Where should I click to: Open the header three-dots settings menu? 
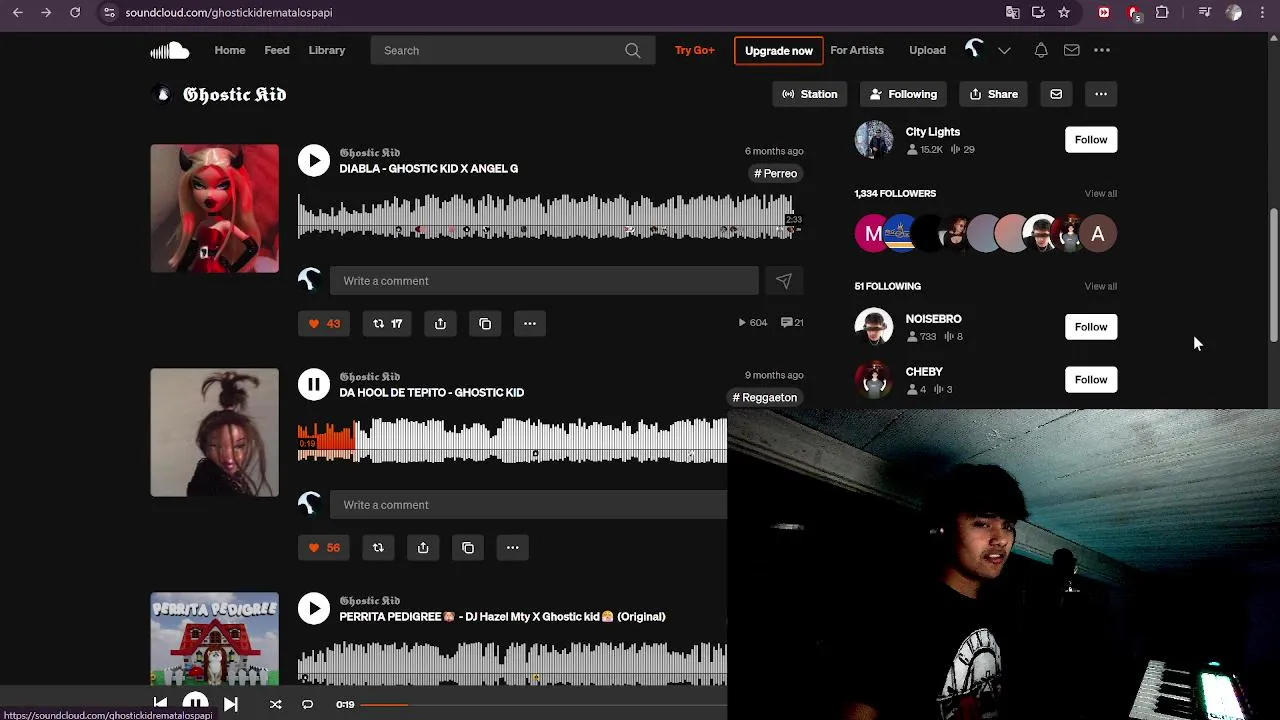coord(1102,50)
